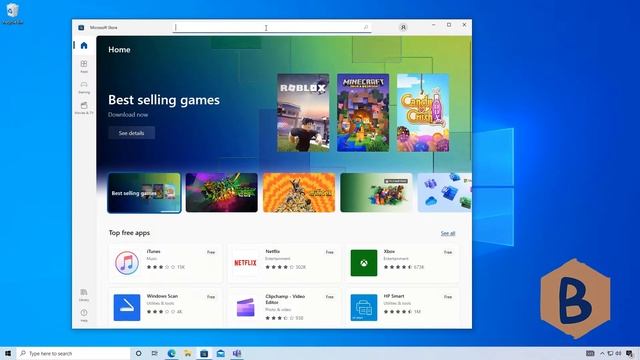Click the Free label on Windows Scan card

(x=211, y=297)
